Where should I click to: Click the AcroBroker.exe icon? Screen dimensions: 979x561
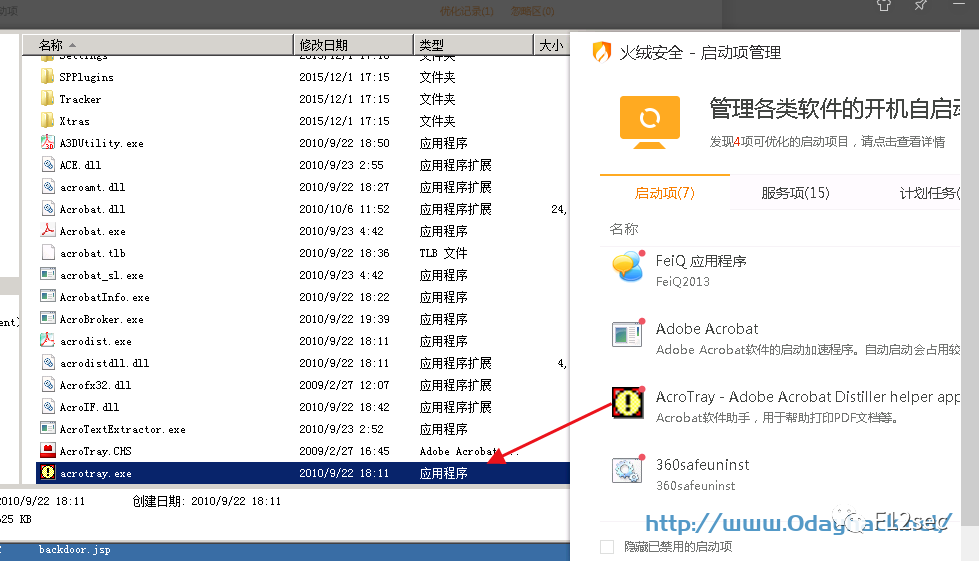(47, 318)
